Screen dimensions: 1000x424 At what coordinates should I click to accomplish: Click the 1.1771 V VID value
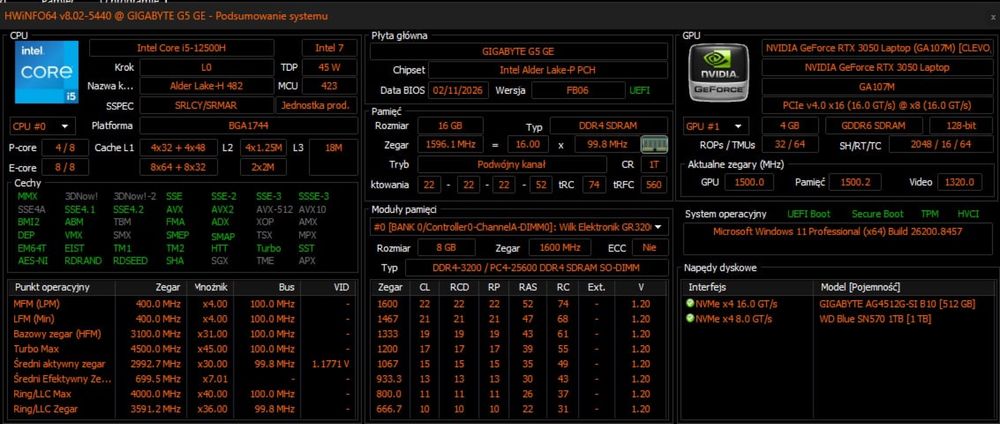[x=330, y=364]
